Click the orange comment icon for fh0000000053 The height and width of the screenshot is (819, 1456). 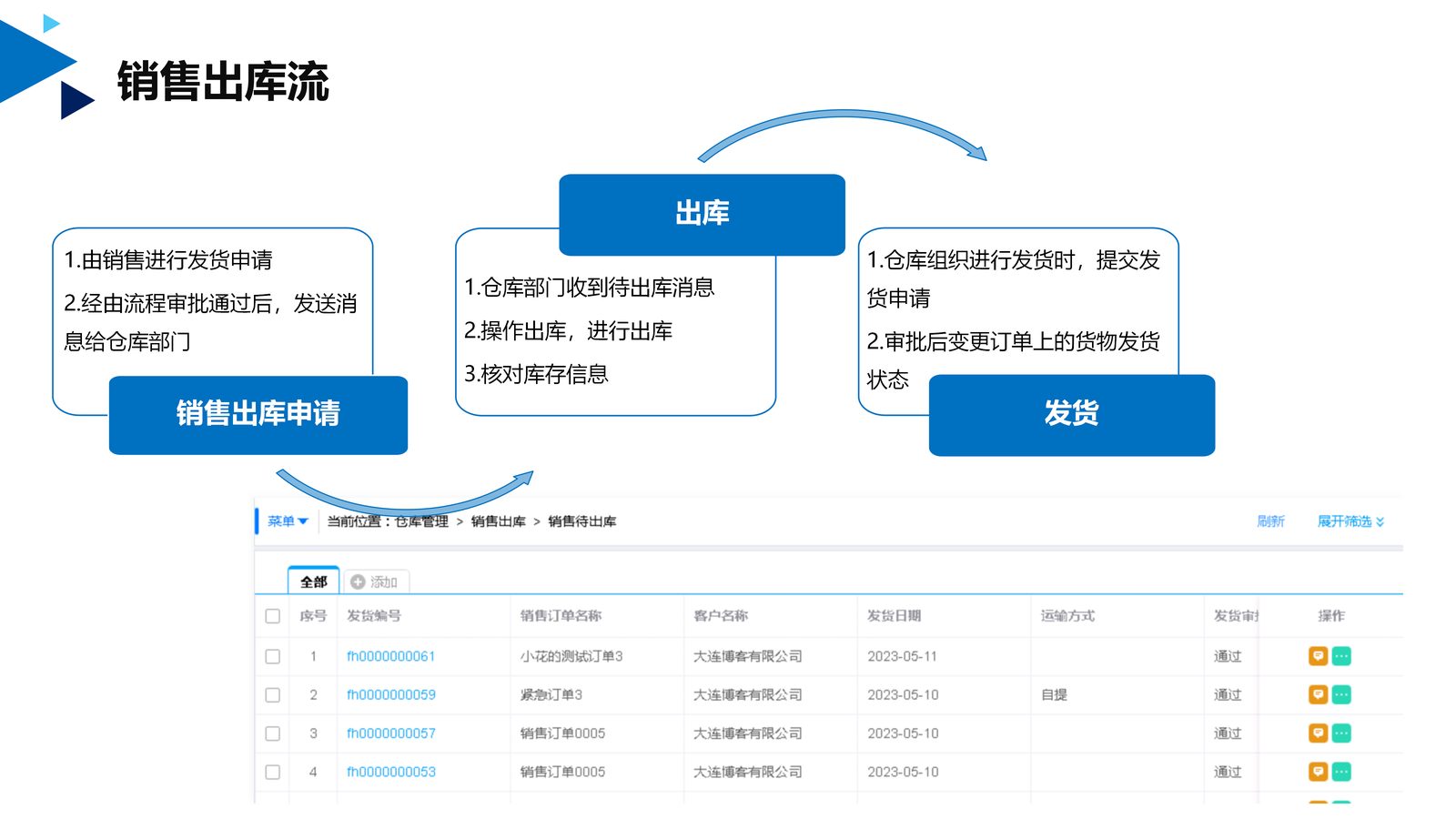pos(1318,772)
